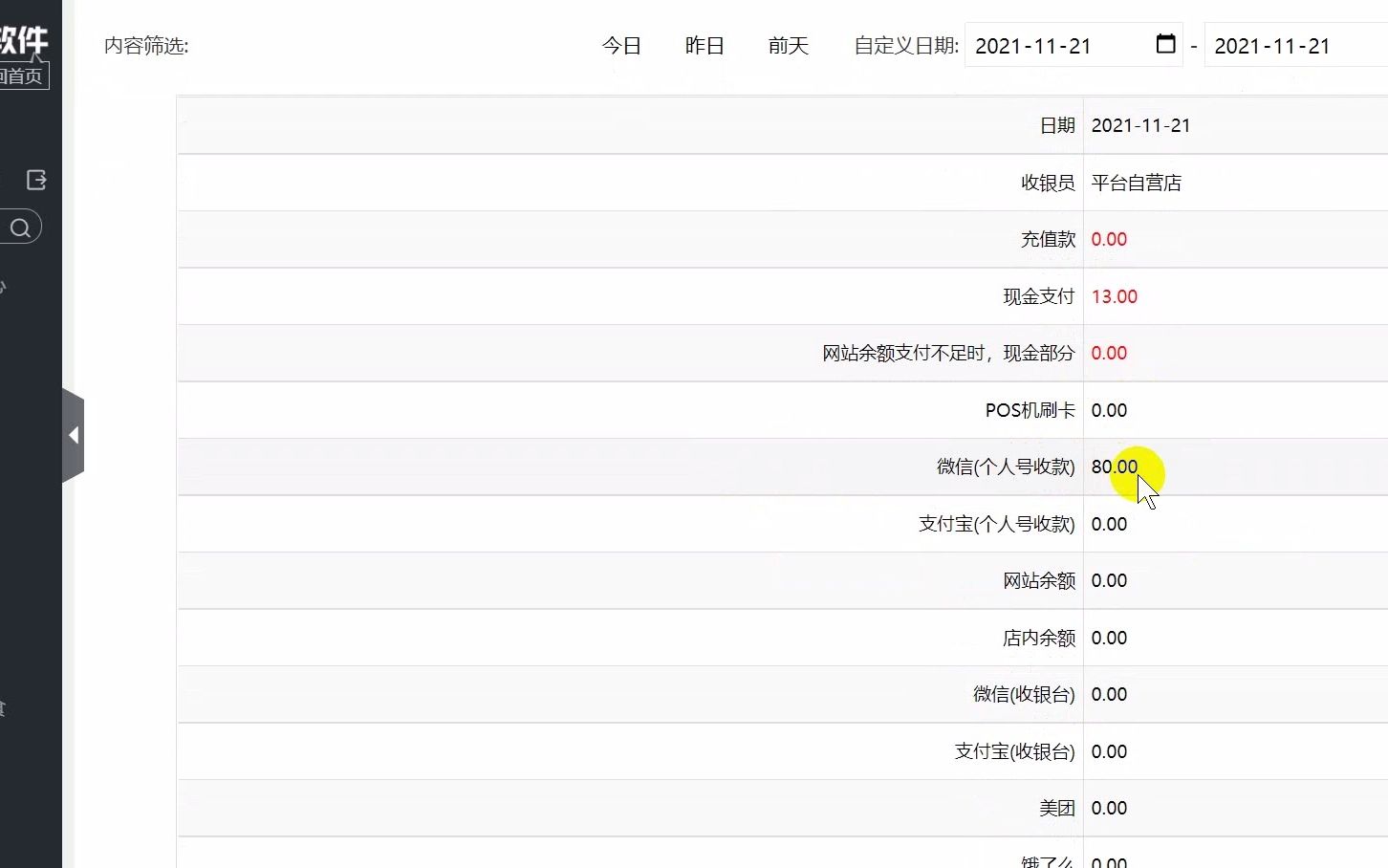The height and width of the screenshot is (868, 1388).
Task: Filter by 前天
Action: pos(789,46)
